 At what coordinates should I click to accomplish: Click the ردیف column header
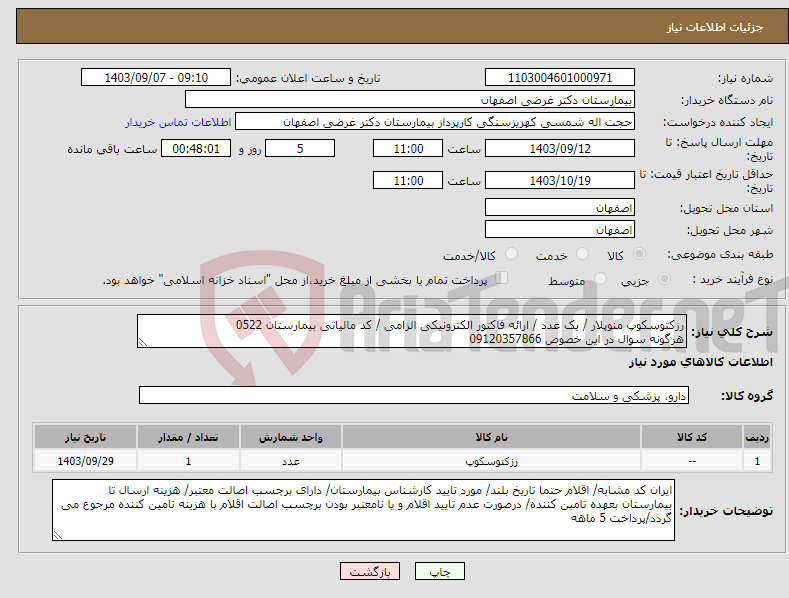coord(757,437)
